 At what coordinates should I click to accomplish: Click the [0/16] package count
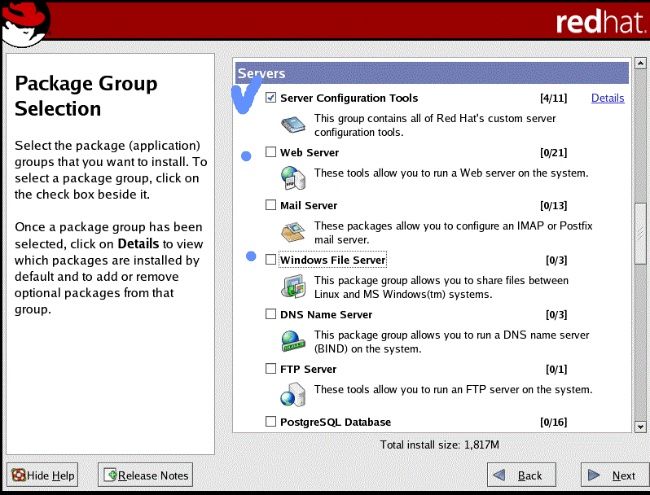pyautogui.click(x=553, y=422)
